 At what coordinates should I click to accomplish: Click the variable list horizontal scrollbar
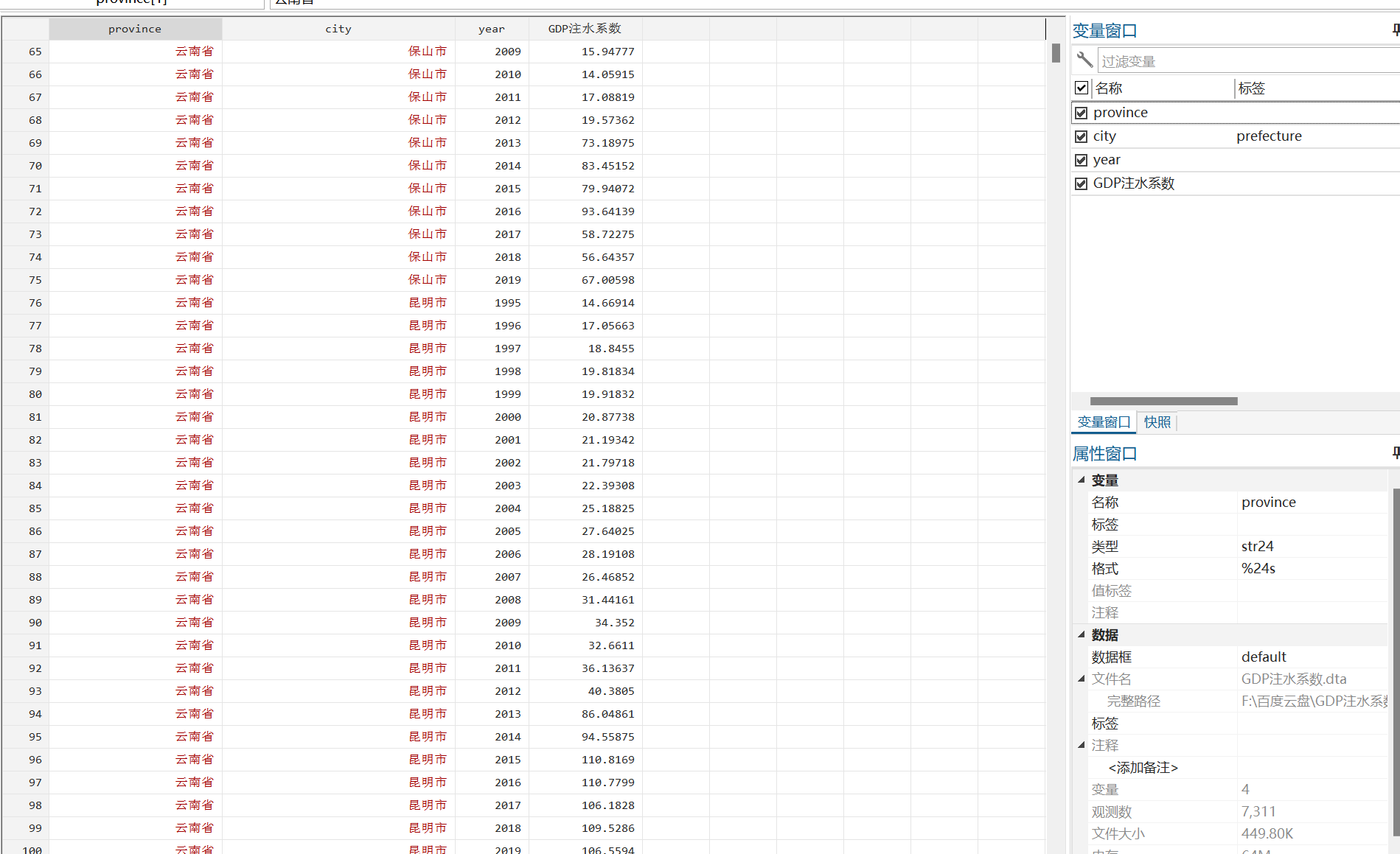tap(1163, 401)
